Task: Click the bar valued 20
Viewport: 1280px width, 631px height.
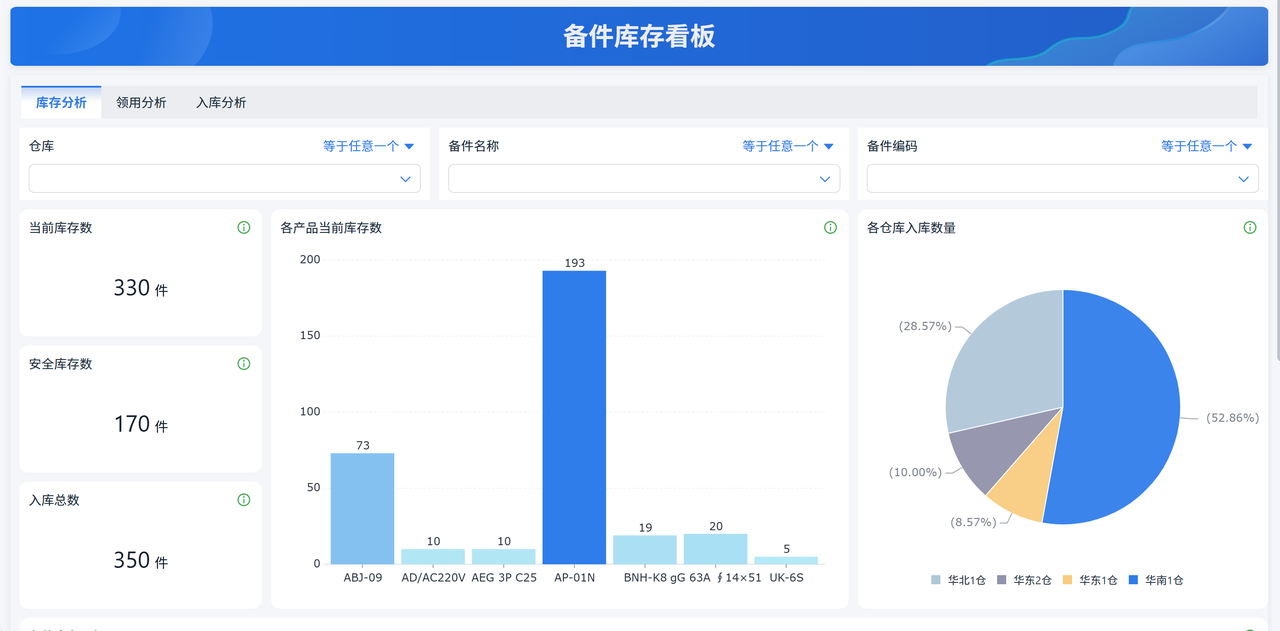Action: point(716,549)
